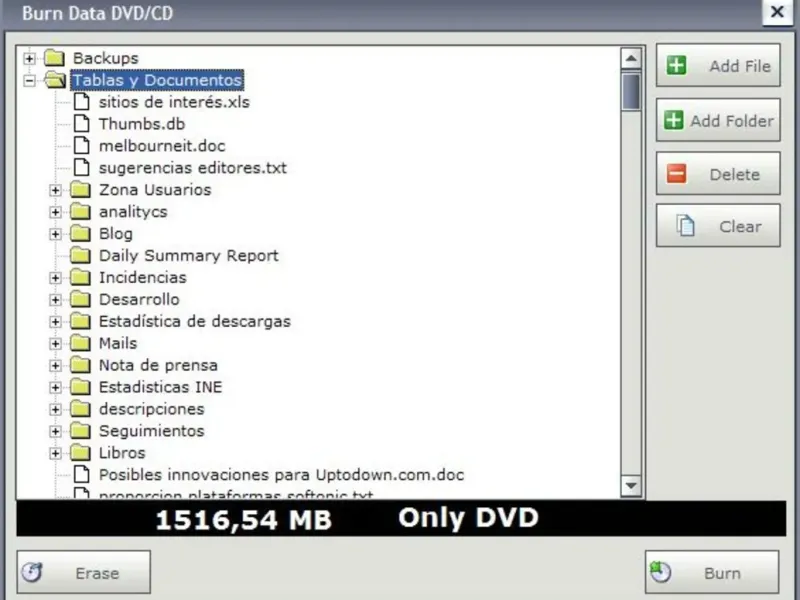
Task: Select sugerencias editores.txt file name
Action: 193,168
